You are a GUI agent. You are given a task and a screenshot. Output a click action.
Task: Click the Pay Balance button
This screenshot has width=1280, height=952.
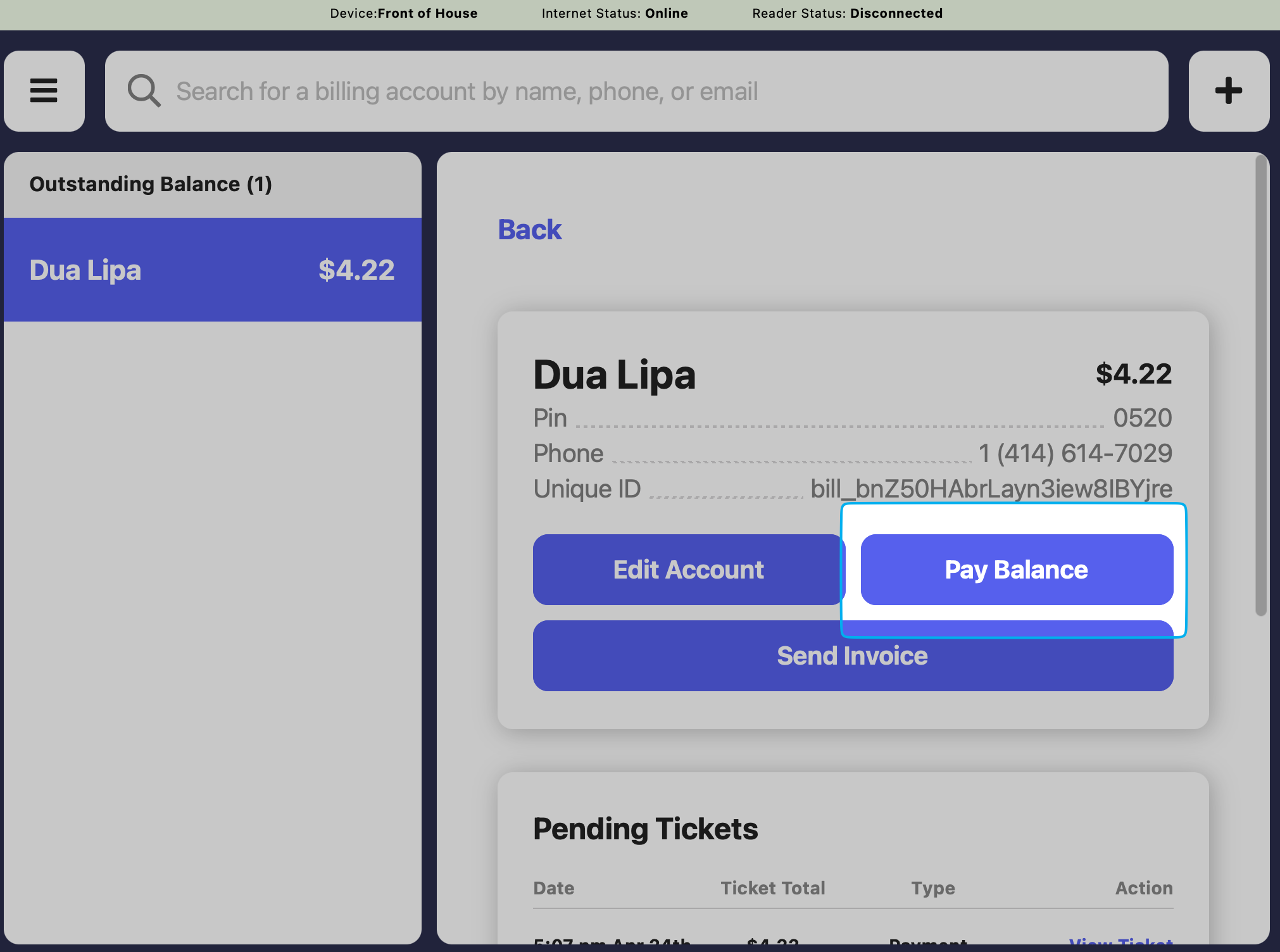1016,570
